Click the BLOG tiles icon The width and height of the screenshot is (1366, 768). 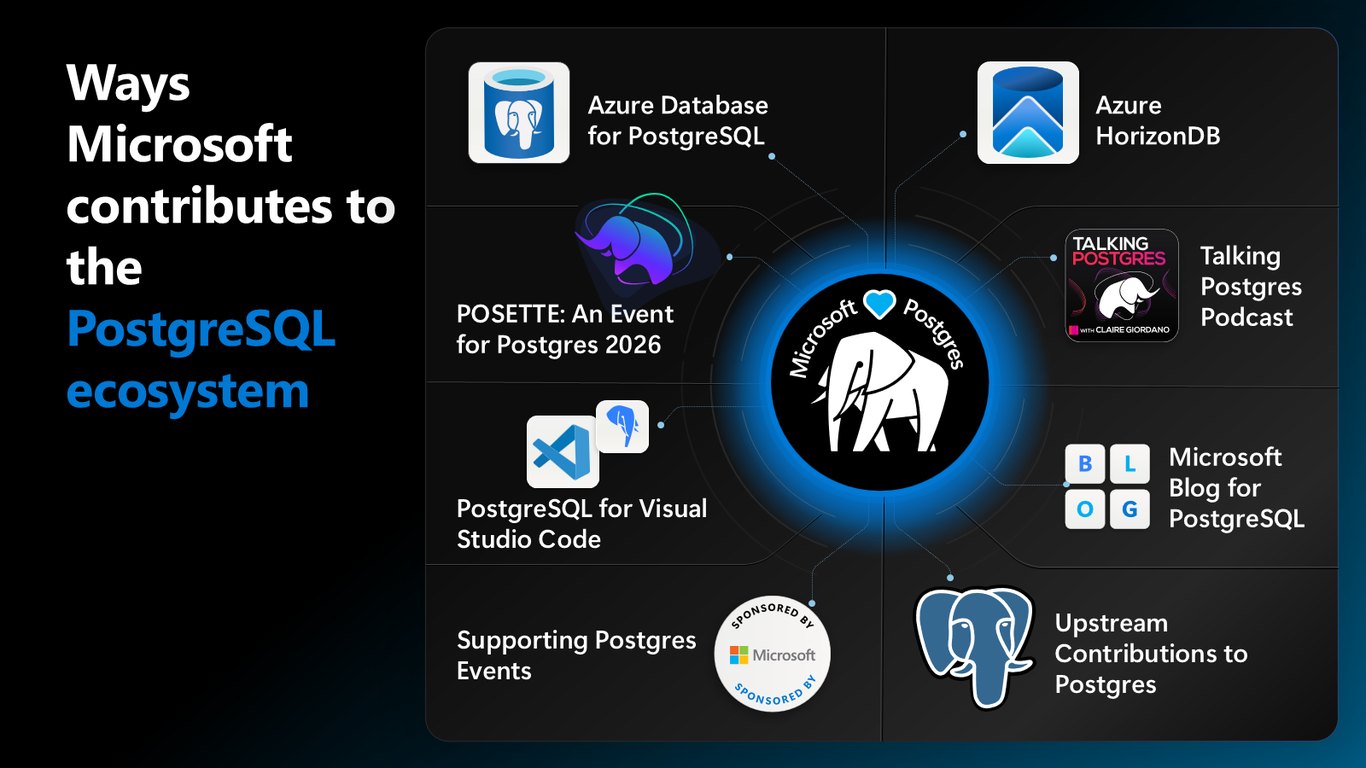tap(1107, 486)
